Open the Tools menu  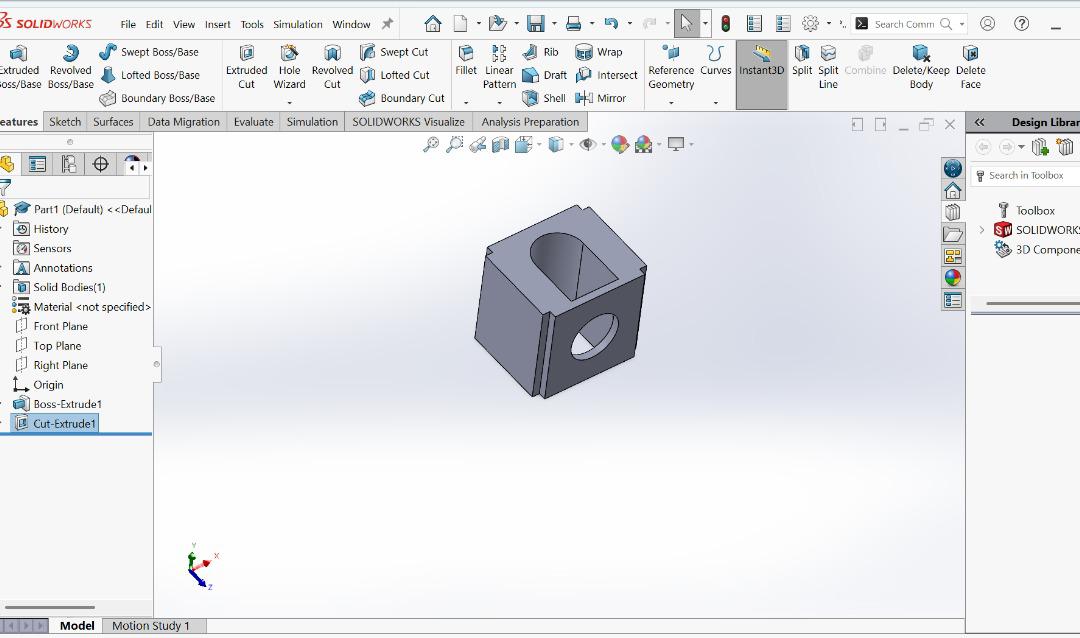pyautogui.click(x=252, y=24)
